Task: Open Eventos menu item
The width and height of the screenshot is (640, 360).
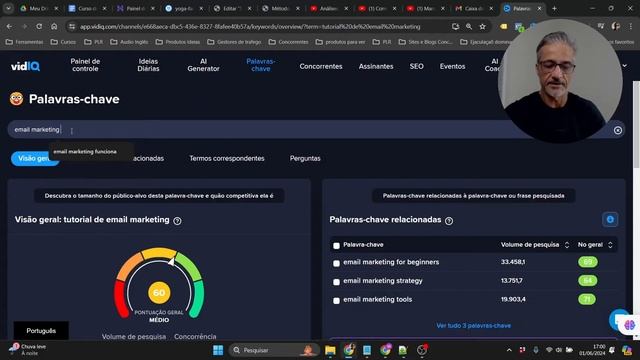Action: coord(452,66)
